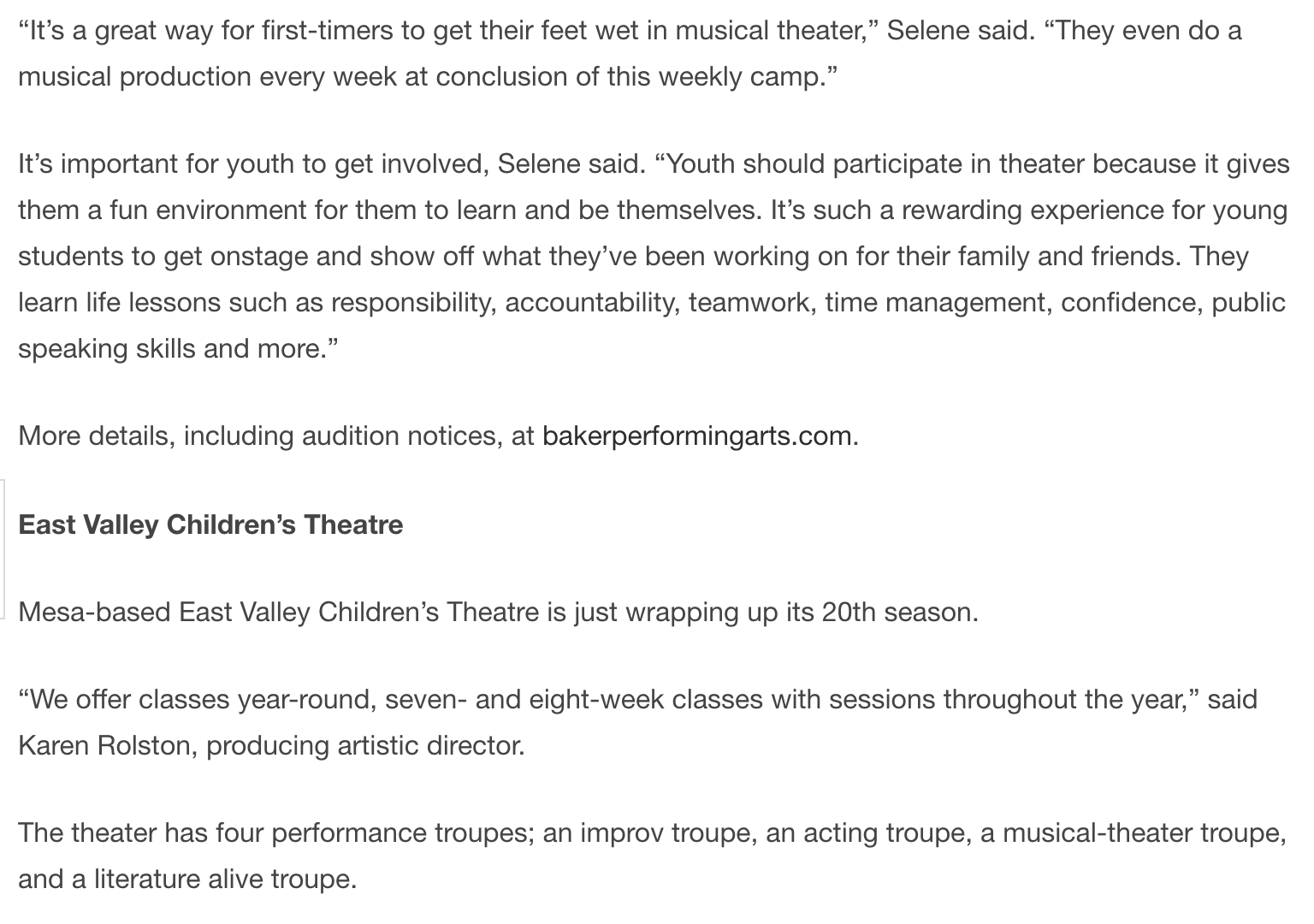The image size is (1314, 924).
Task: Click the sentence 'It's important for youth'
Action: (x=332, y=164)
